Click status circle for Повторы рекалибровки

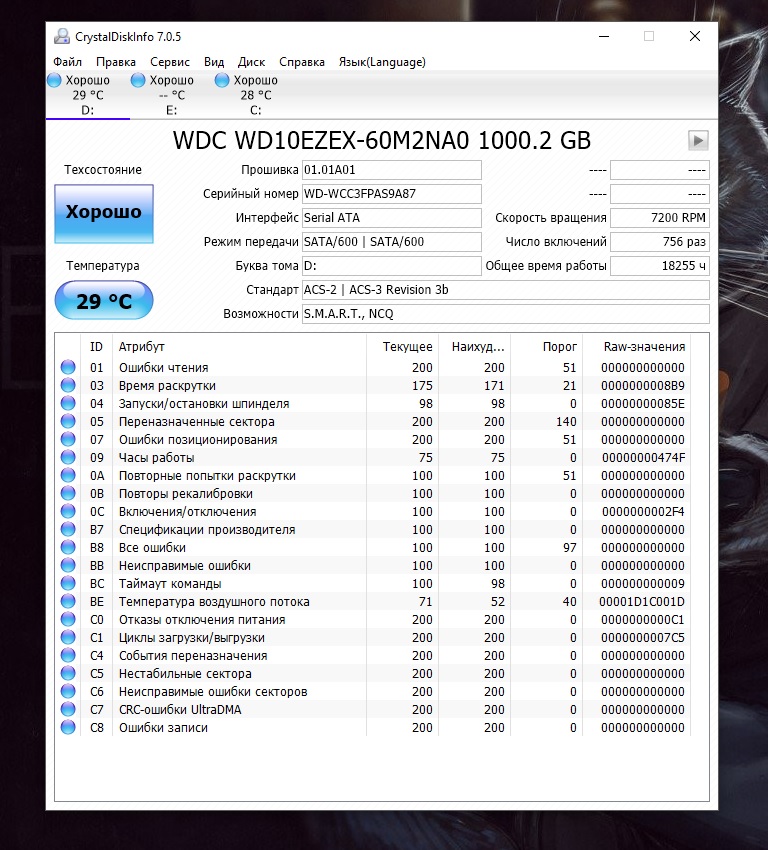coord(68,493)
